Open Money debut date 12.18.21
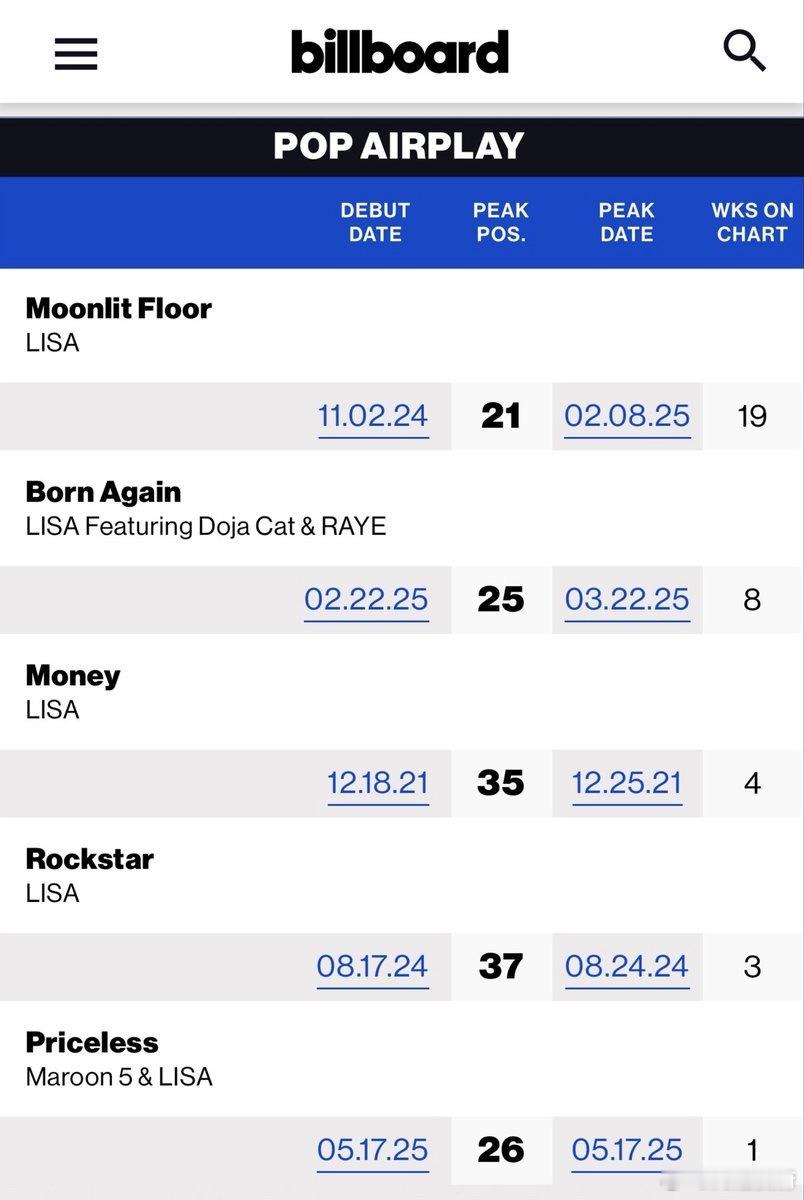This screenshot has width=804, height=1200. coord(378,783)
